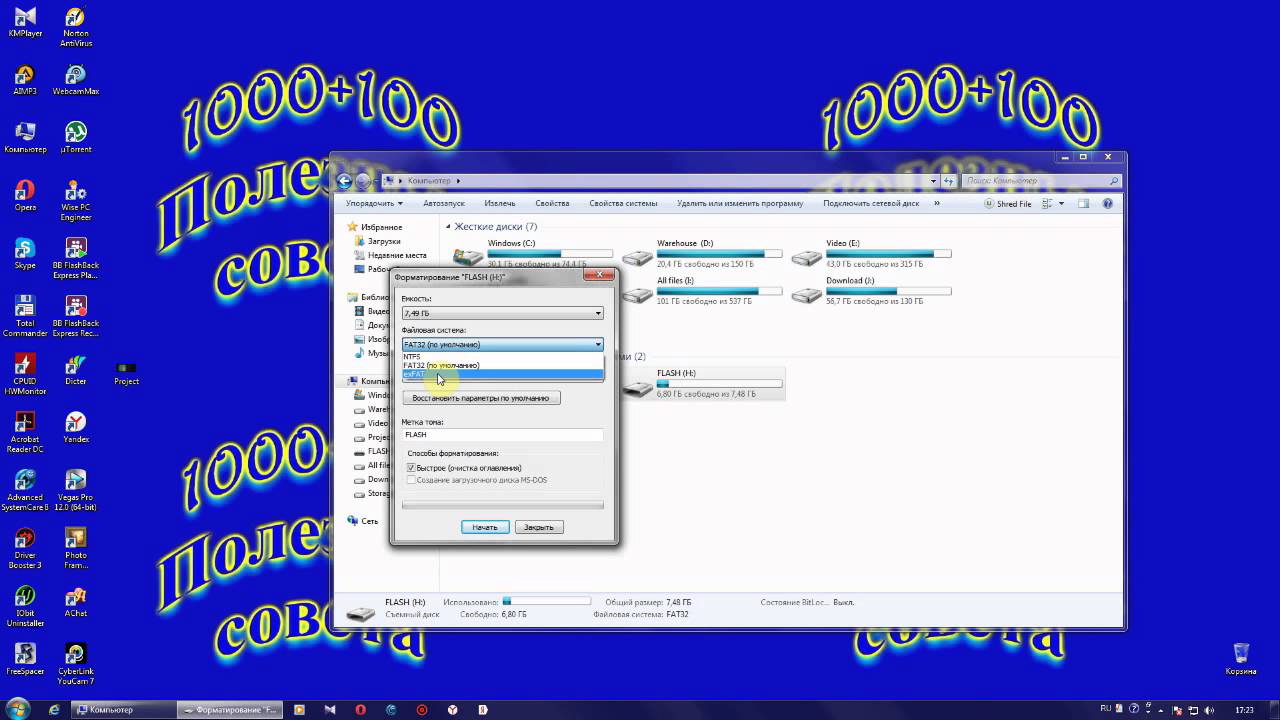Select the FLASH (H:) removable drive
The image size is (1280, 720).
tap(702, 383)
